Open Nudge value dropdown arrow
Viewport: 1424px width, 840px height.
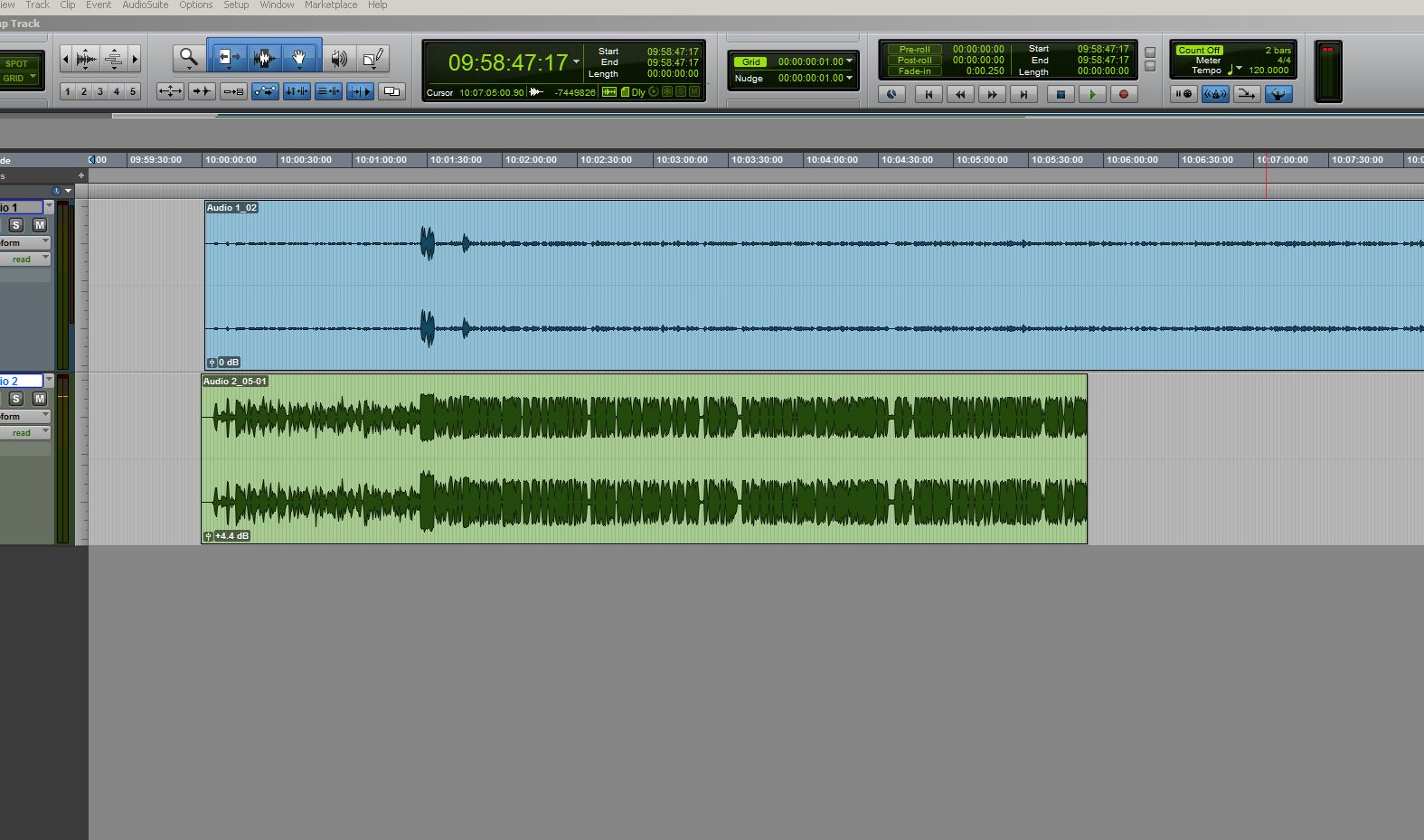(x=849, y=78)
